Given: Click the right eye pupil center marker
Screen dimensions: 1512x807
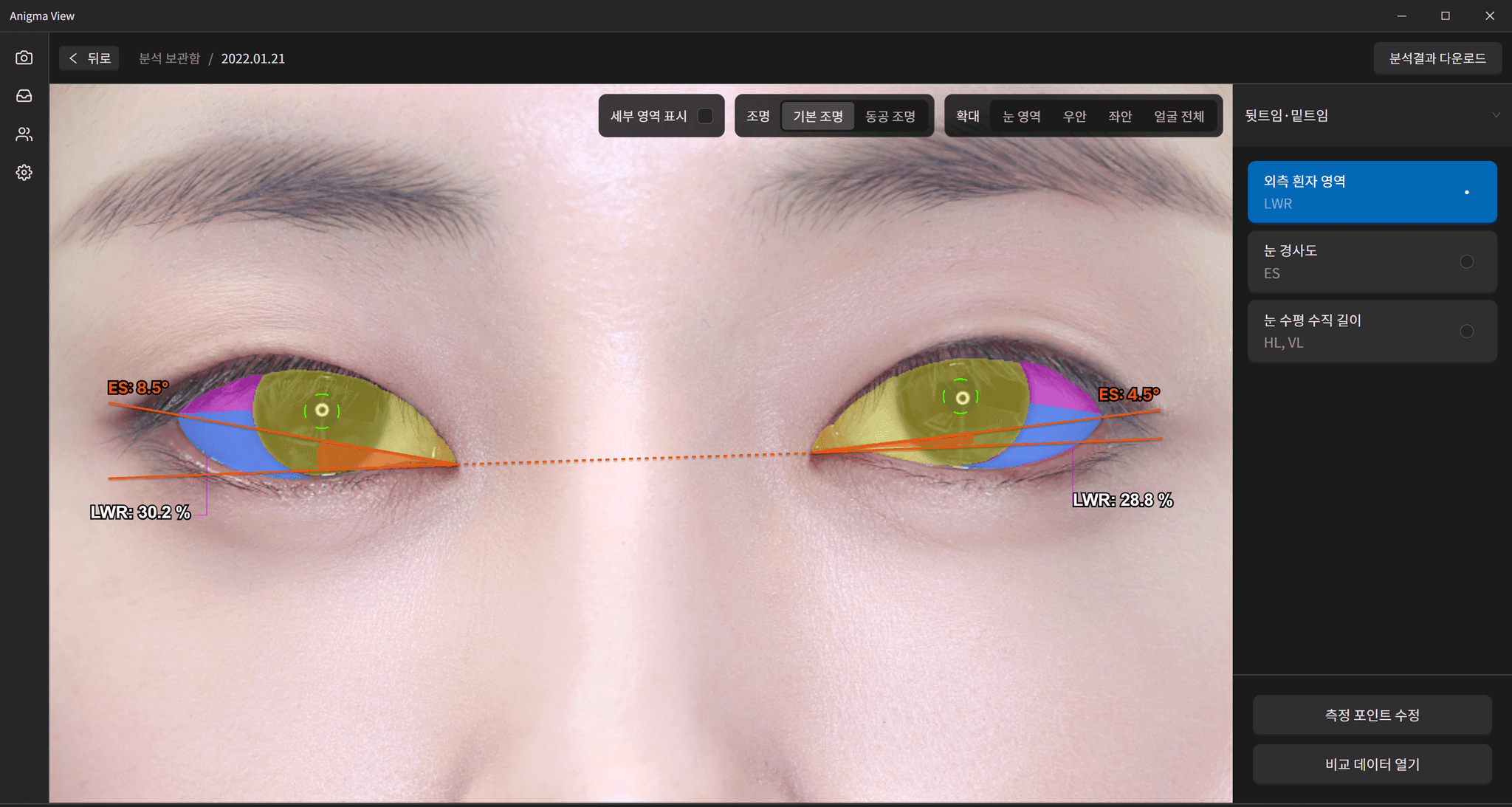Looking at the screenshot, I should 961,399.
